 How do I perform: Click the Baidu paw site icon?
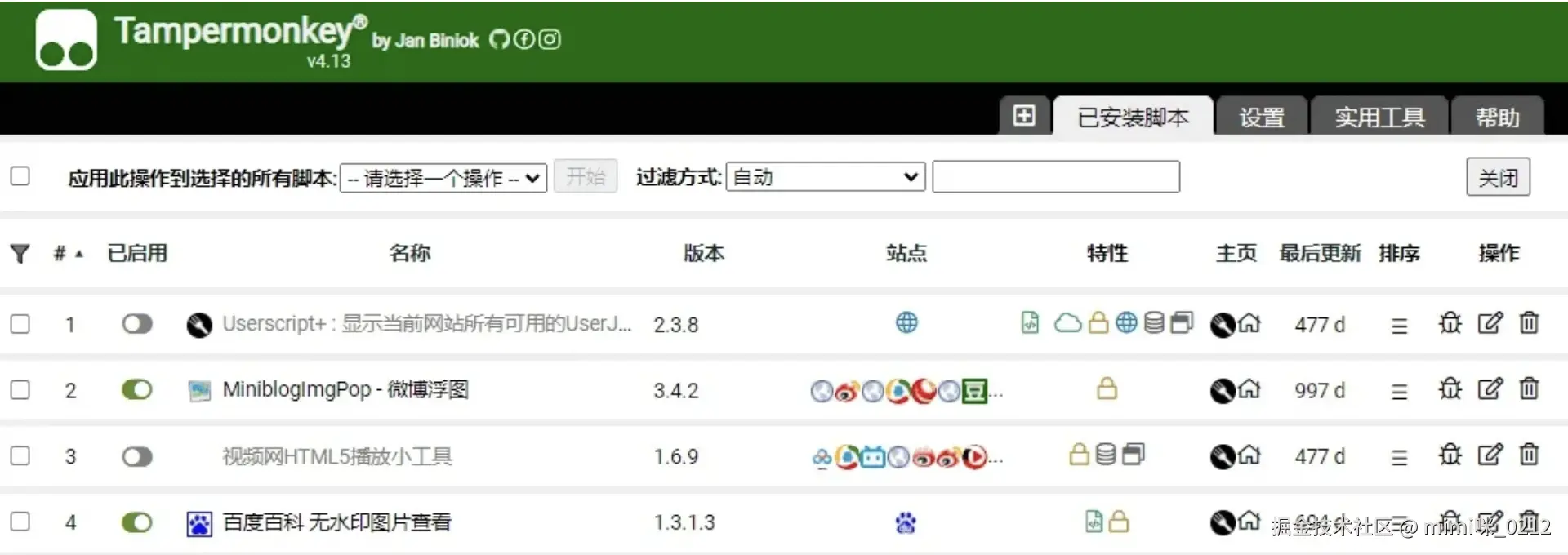coord(906,522)
